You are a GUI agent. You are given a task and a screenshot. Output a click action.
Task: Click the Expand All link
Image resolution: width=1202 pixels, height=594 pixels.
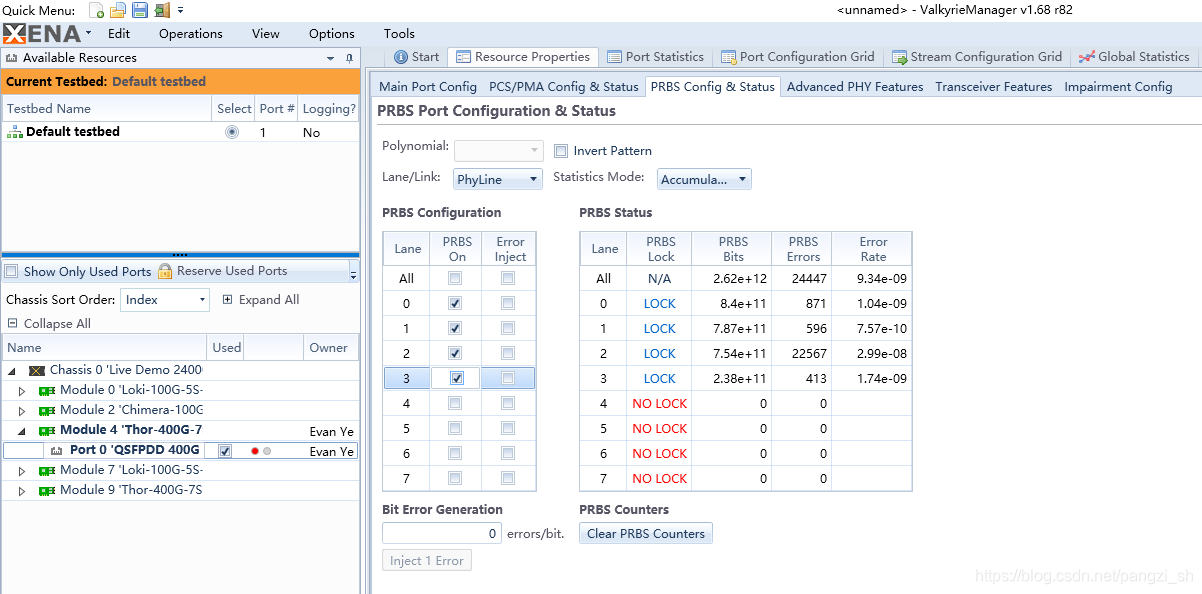click(269, 299)
